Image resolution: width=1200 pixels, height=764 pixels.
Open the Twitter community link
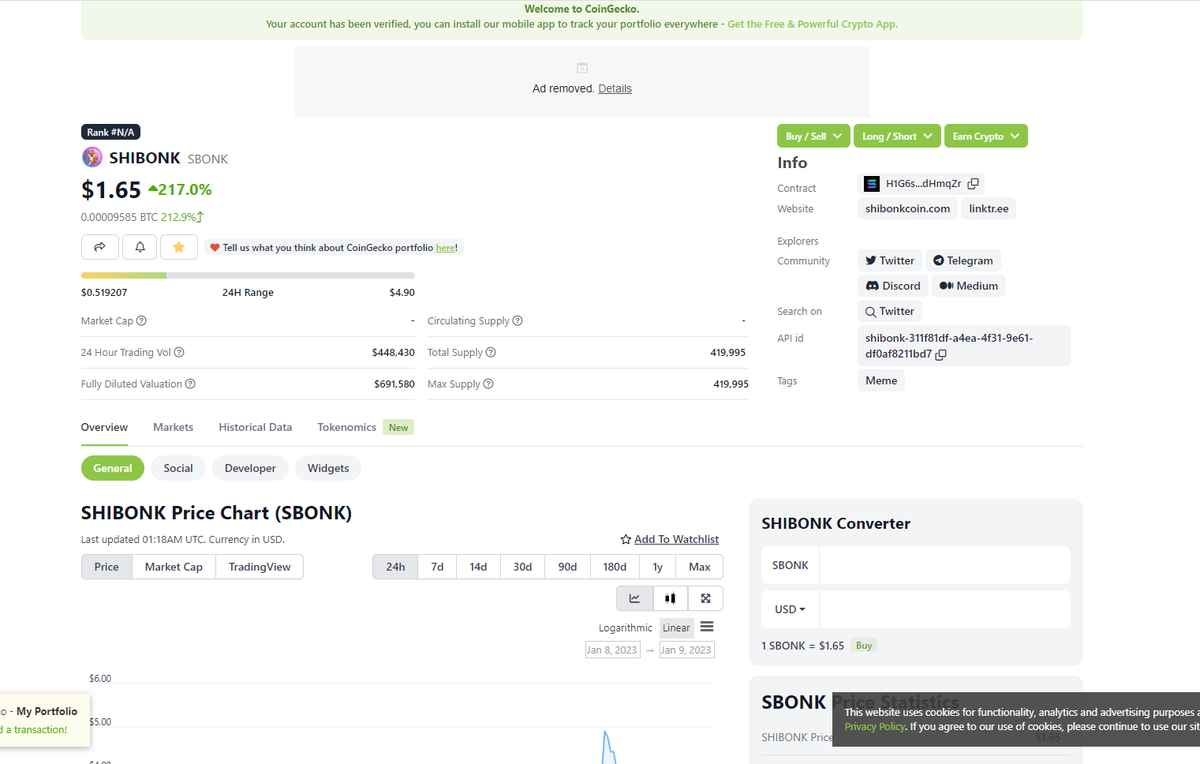[890, 261]
